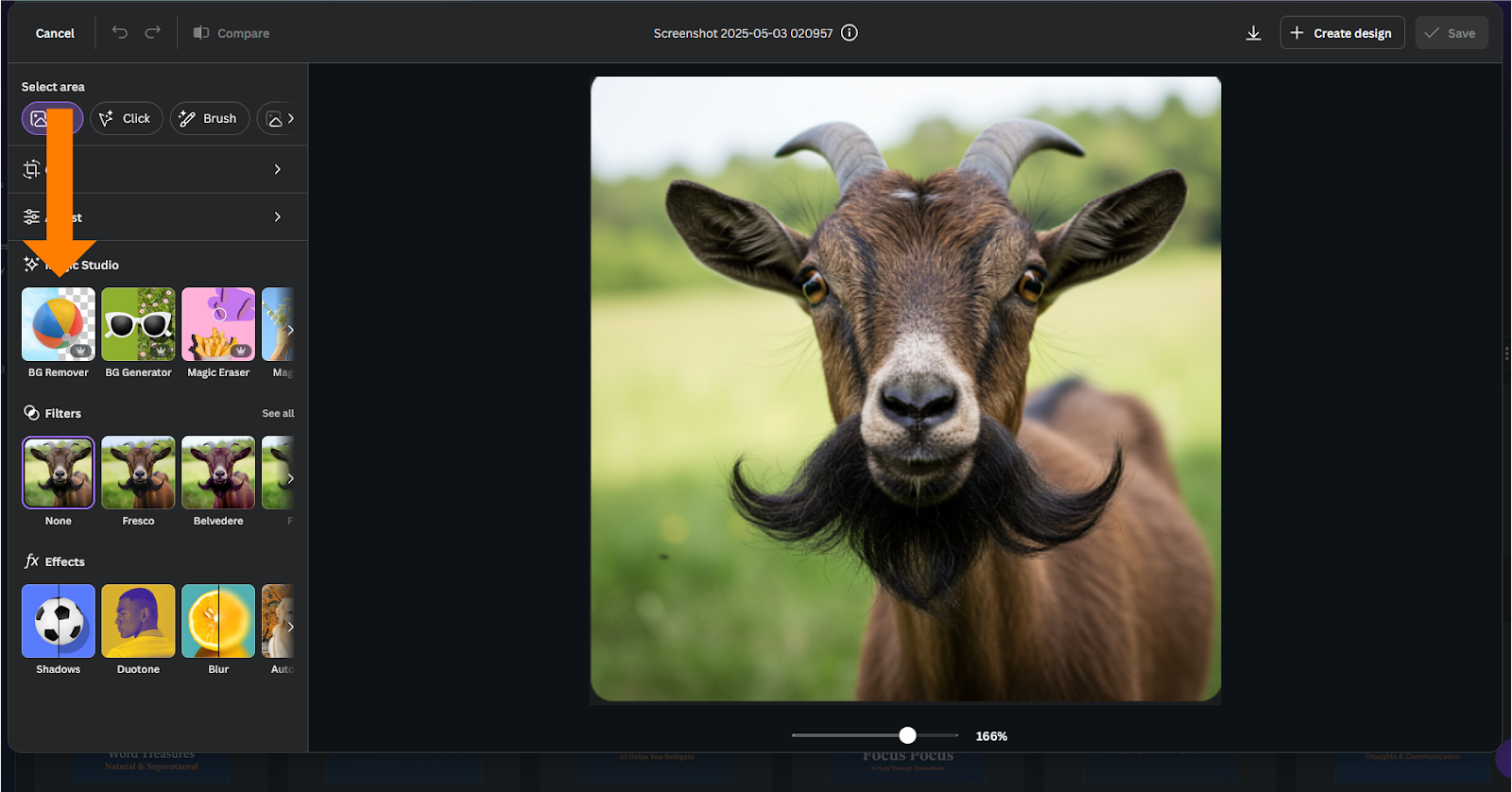Select the Brush area selection mode
This screenshot has width=1512, height=792.
pos(209,118)
